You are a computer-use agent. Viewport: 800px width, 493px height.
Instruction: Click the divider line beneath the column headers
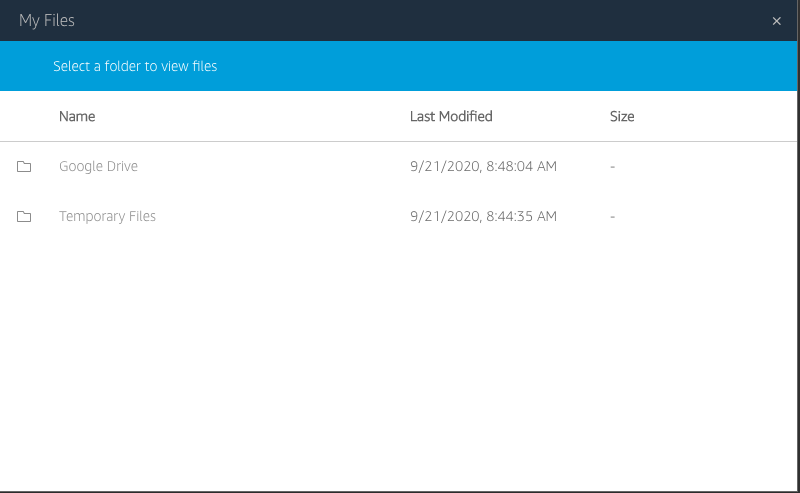(x=400, y=141)
